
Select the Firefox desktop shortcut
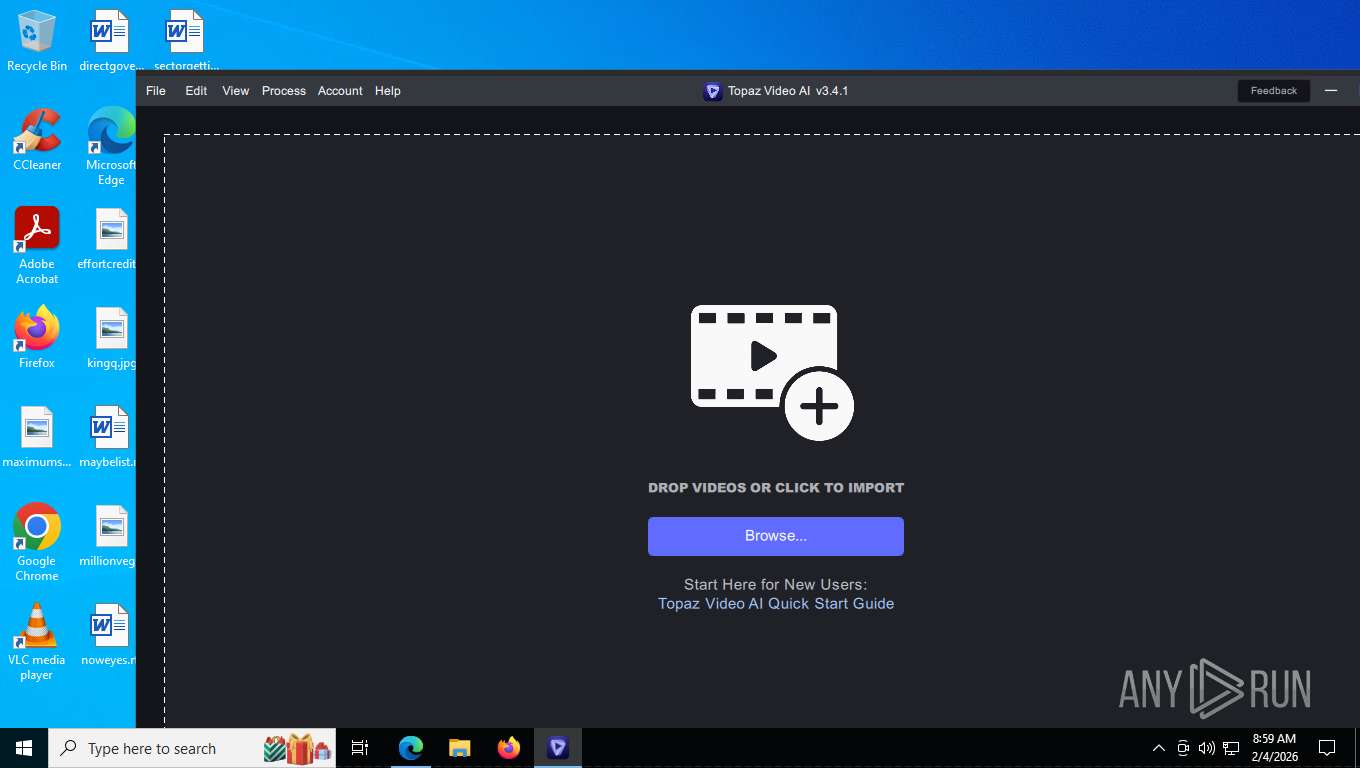click(37, 338)
